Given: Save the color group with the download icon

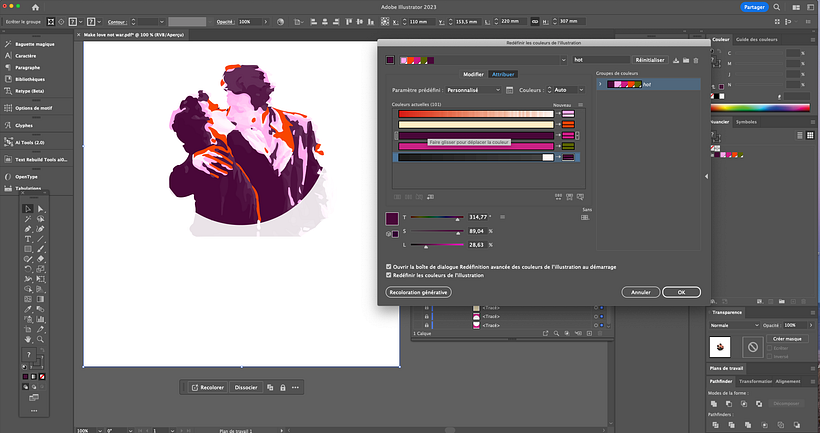Looking at the screenshot, I should pyautogui.click(x=677, y=60).
